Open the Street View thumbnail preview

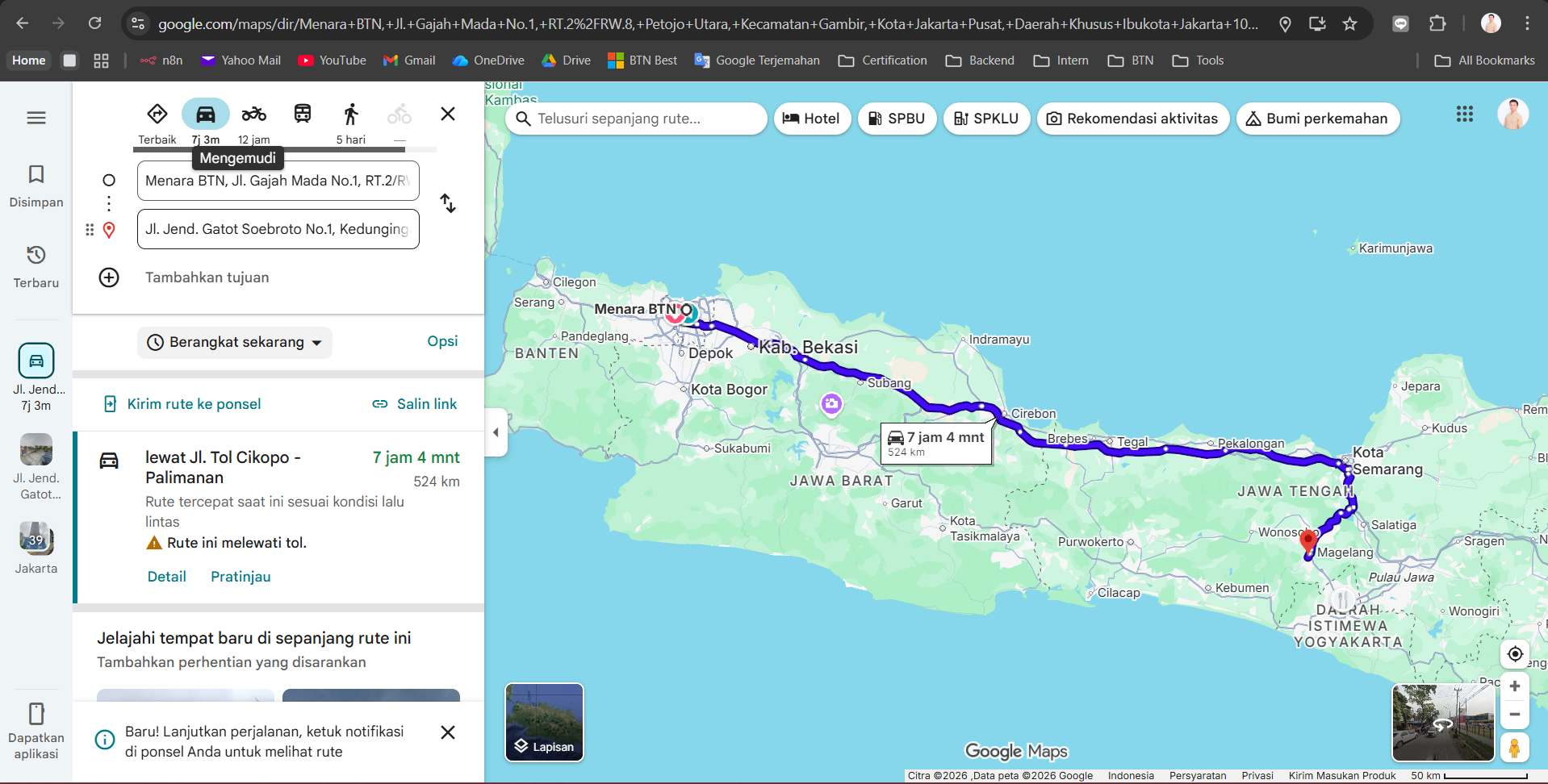(1442, 722)
